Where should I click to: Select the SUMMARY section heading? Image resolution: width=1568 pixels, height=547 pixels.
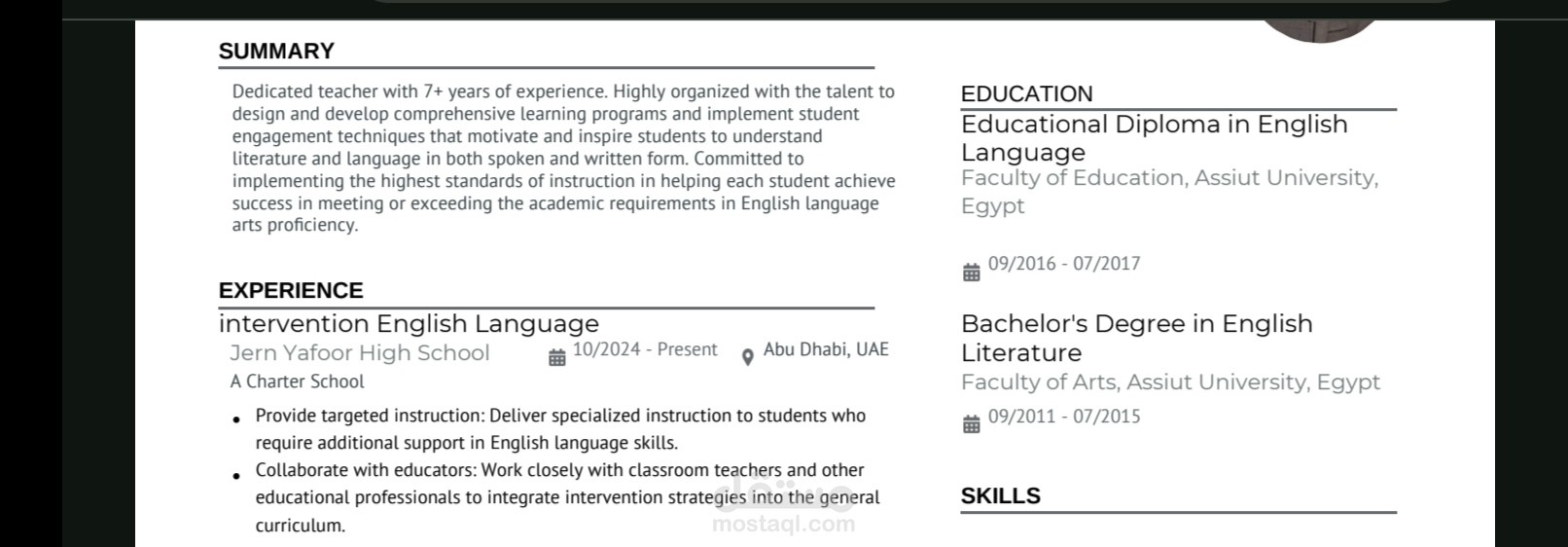click(x=276, y=52)
